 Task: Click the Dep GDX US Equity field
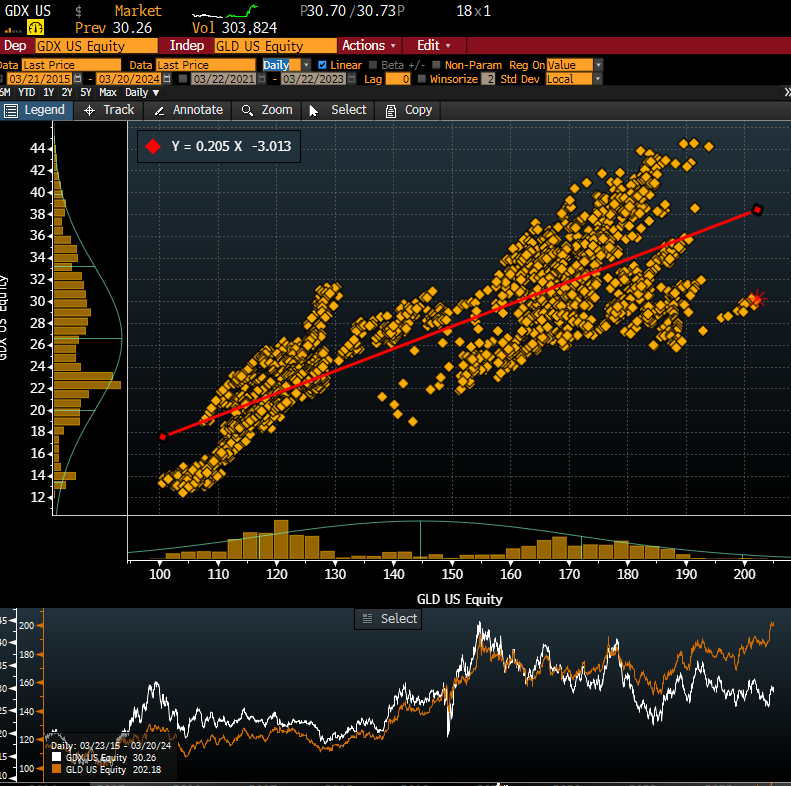(x=96, y=46)
